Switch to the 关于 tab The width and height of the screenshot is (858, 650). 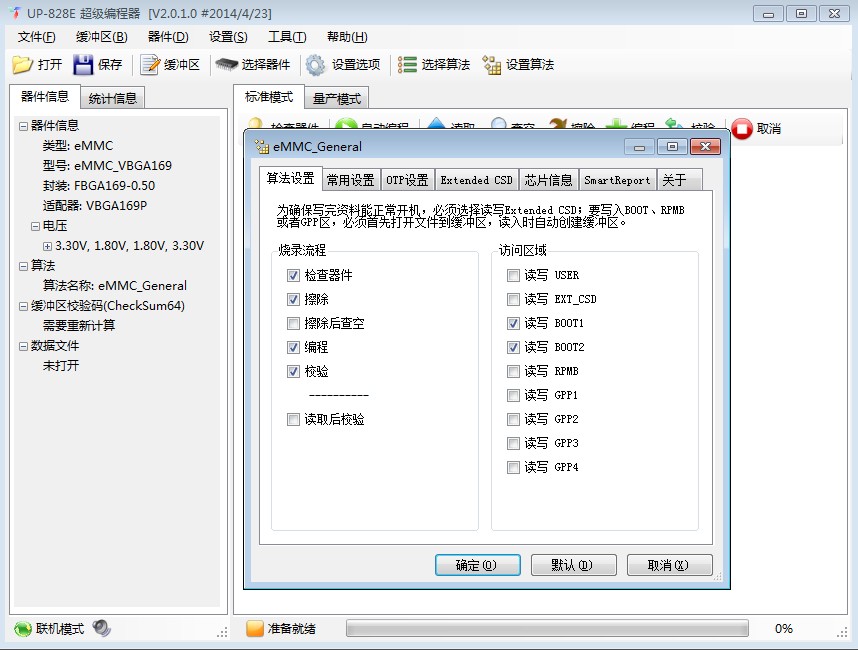pyautogui.click(x=679, y=180)
